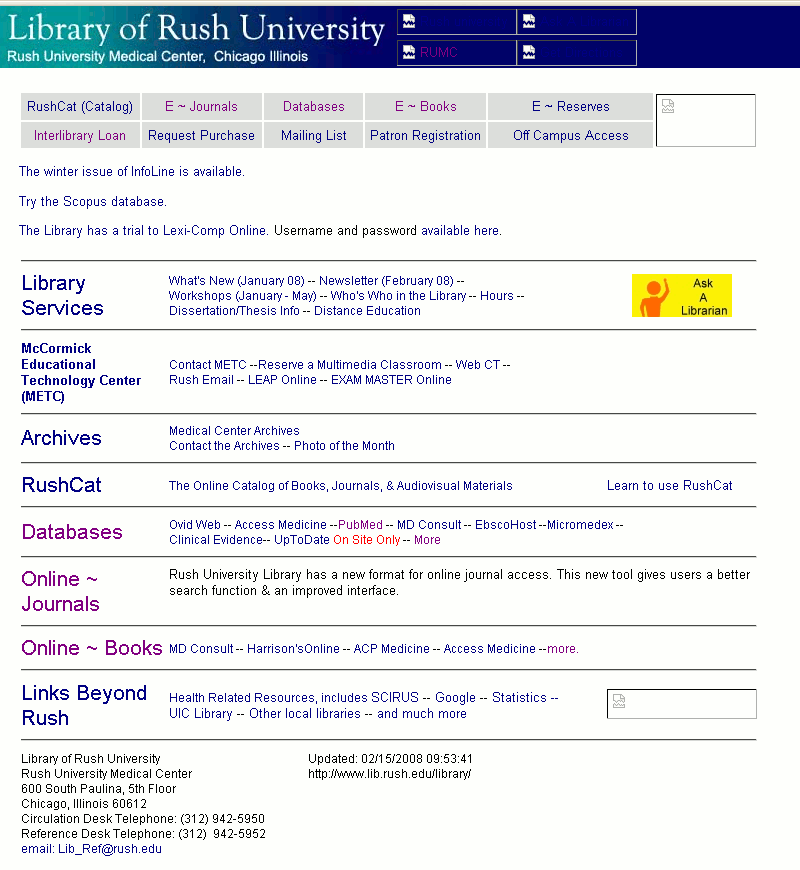
Task: Click email Lib_Ref@rush.edu link
Action: (x=92, y=849)
